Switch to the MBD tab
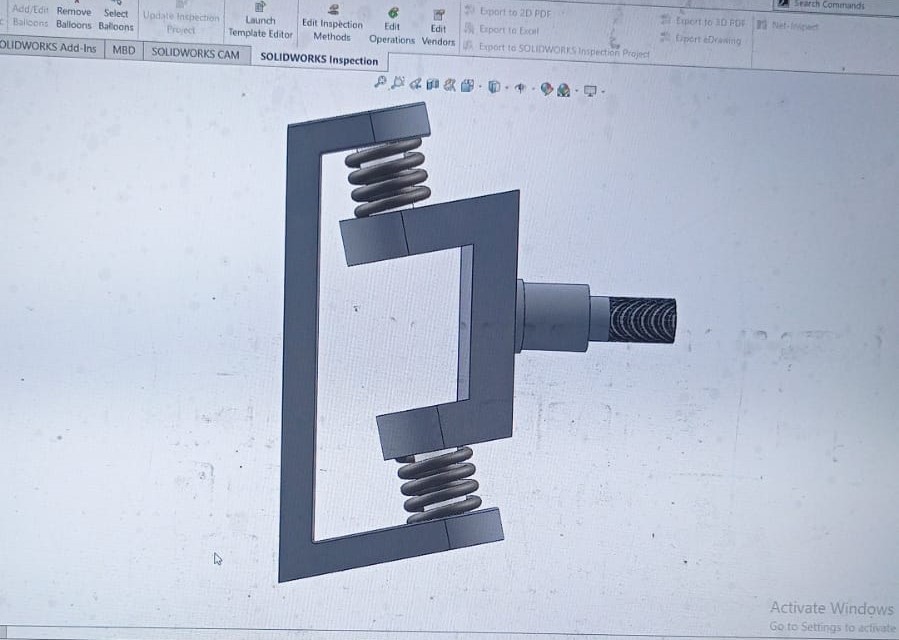899x640 pixels. pos(124,49)
